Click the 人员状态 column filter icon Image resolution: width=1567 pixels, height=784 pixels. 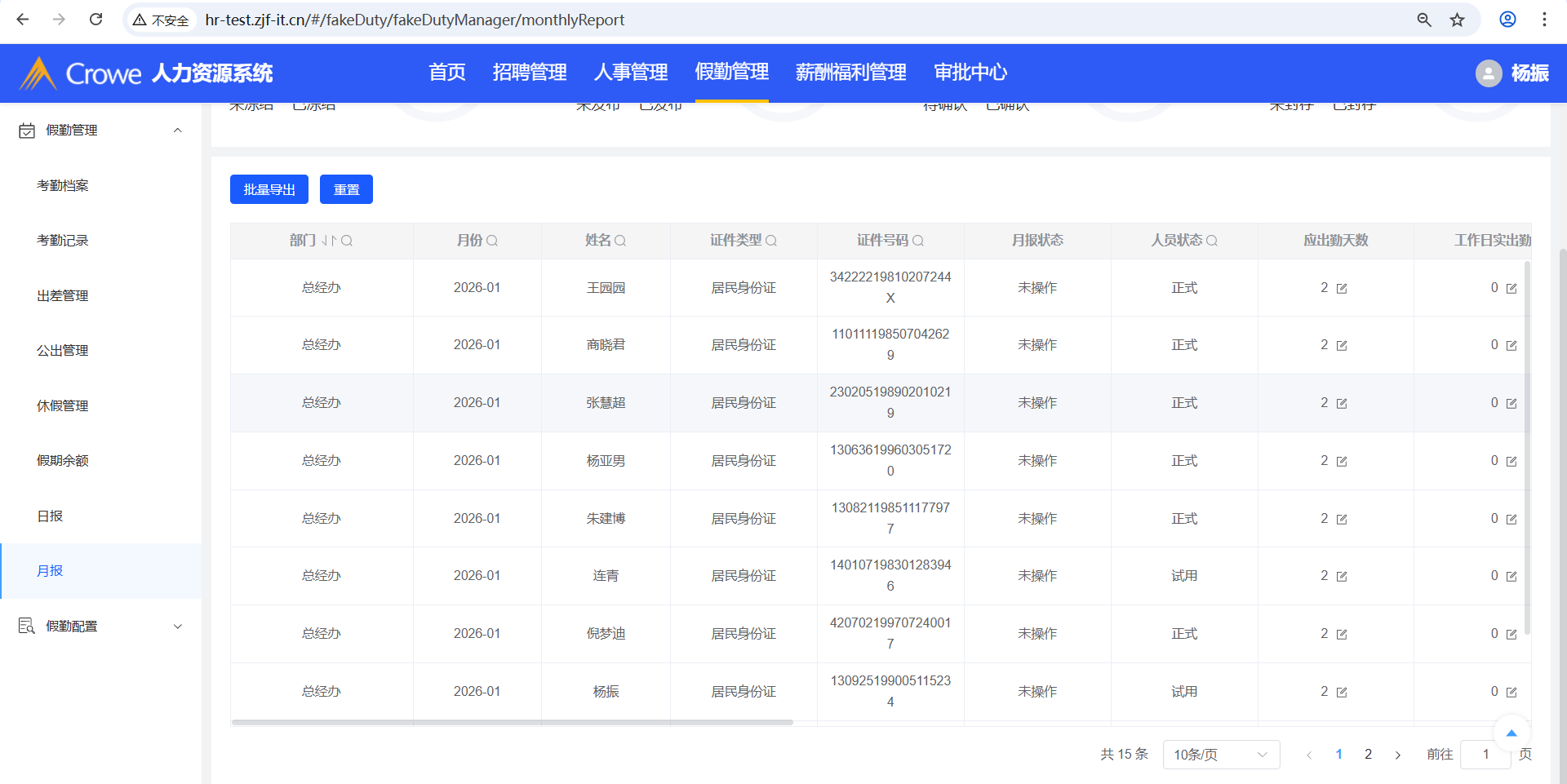1212,241
